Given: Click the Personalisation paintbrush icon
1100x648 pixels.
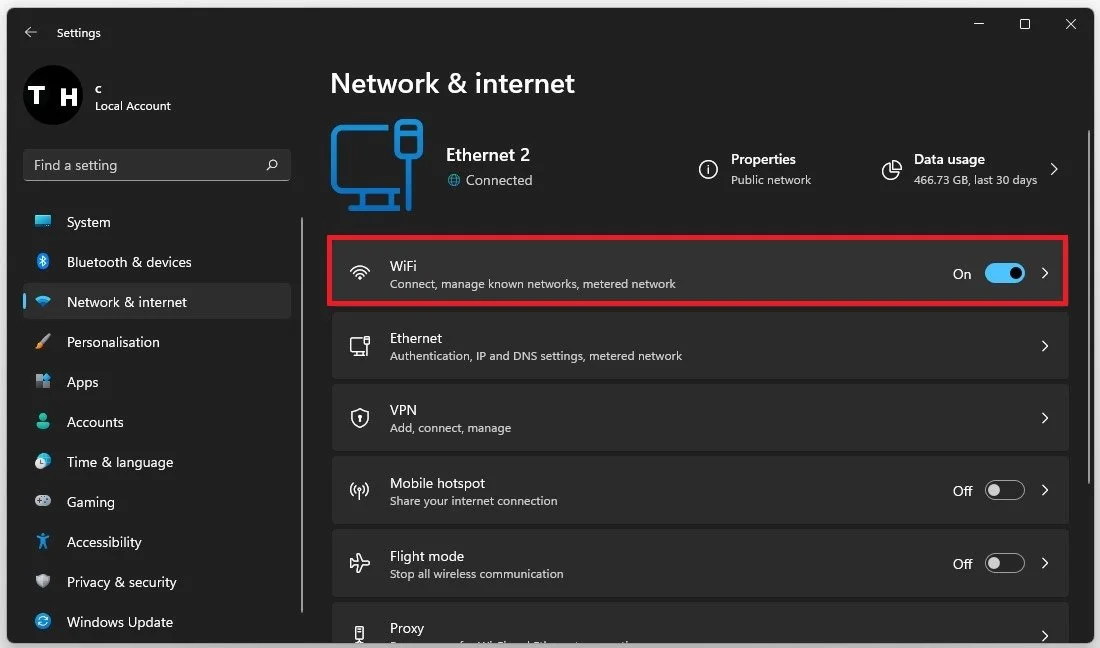Looking at the screenshot, I should coord(43,342).
